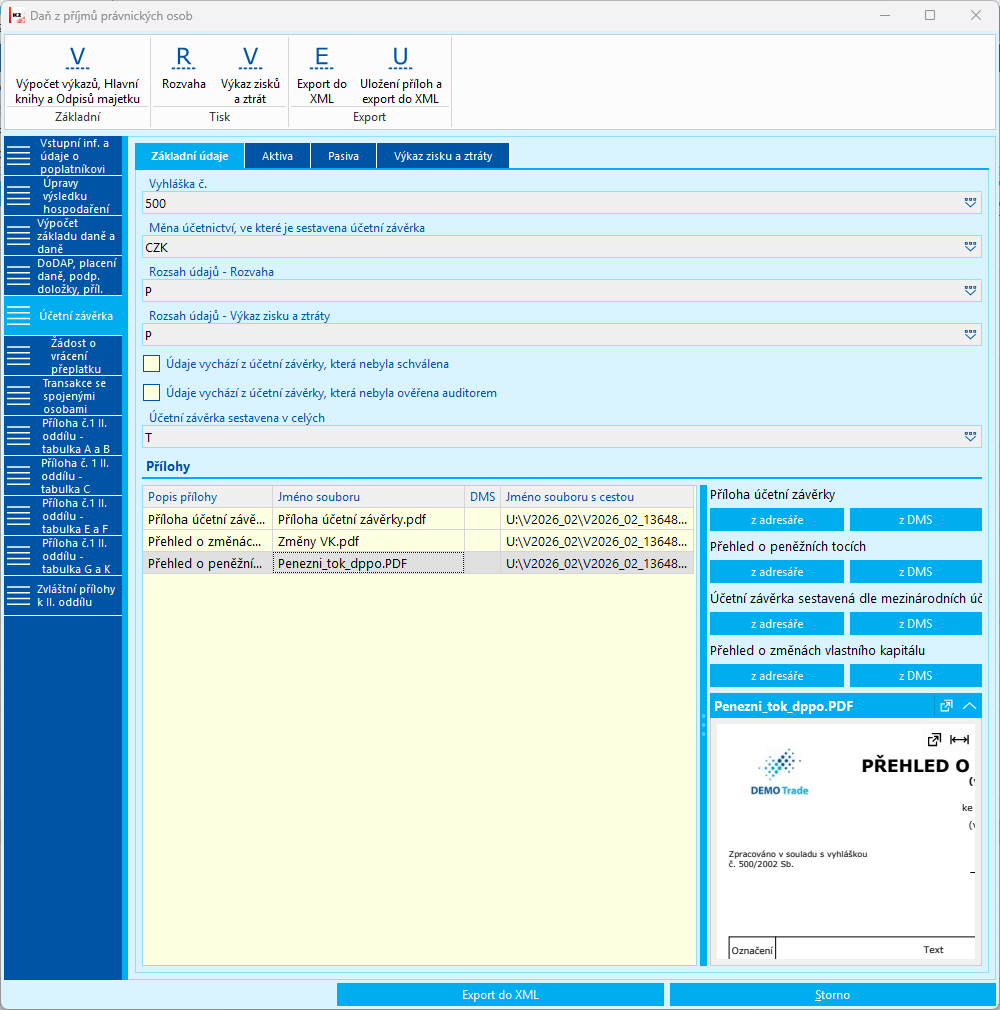Click Jméno souboru s cestou column header
The image size is (1000, 1010).
coord(597,497)
